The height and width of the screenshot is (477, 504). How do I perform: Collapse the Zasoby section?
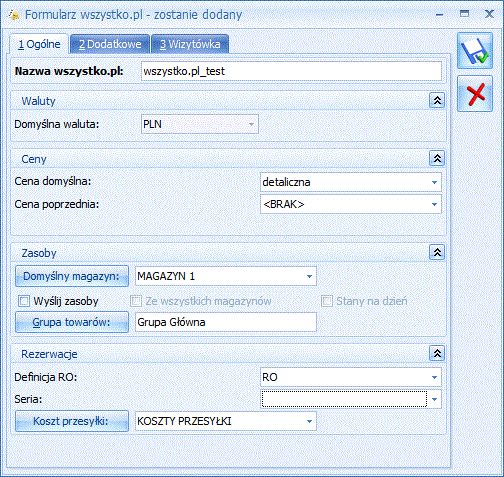coord(437,252)
